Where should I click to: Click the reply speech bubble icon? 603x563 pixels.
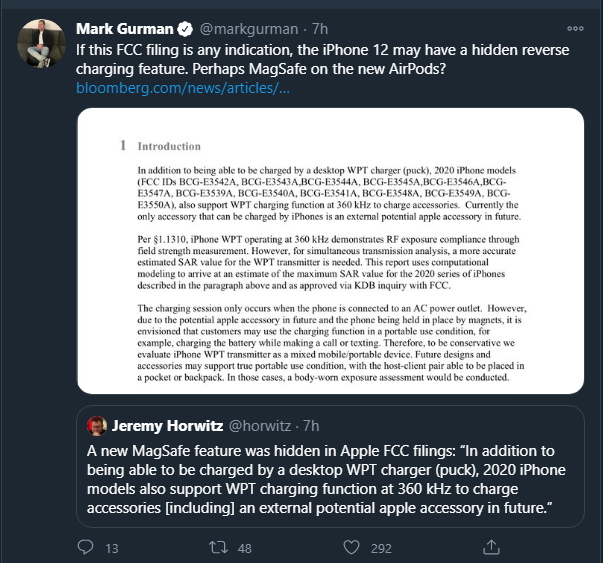click(x=85, y=547)
